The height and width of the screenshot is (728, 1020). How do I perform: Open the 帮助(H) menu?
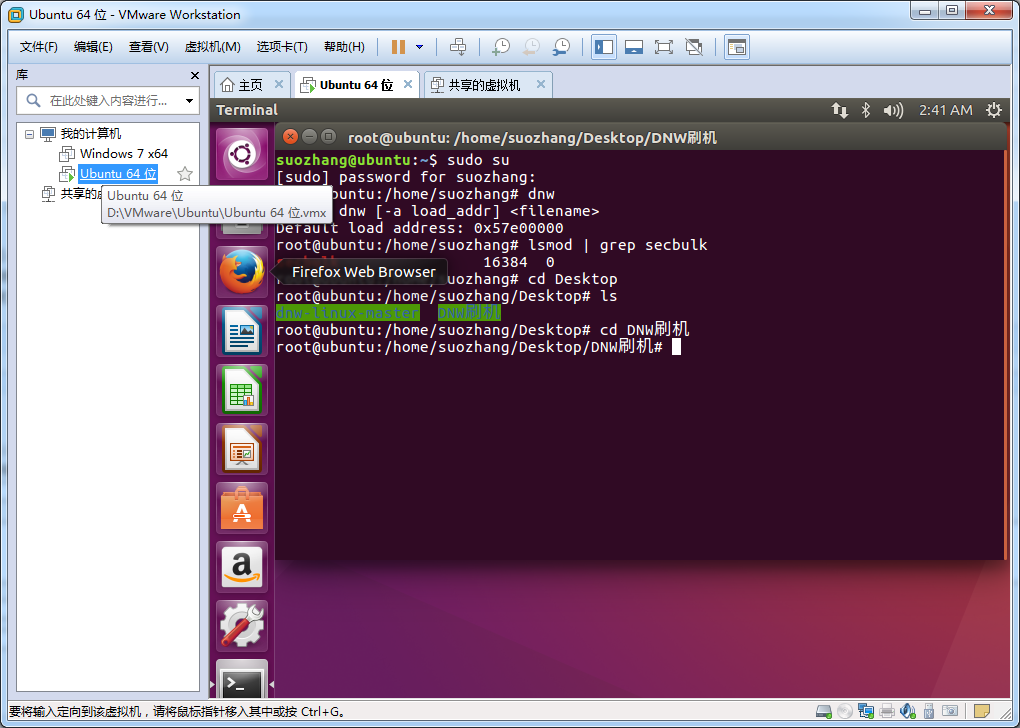coord(344,47)
